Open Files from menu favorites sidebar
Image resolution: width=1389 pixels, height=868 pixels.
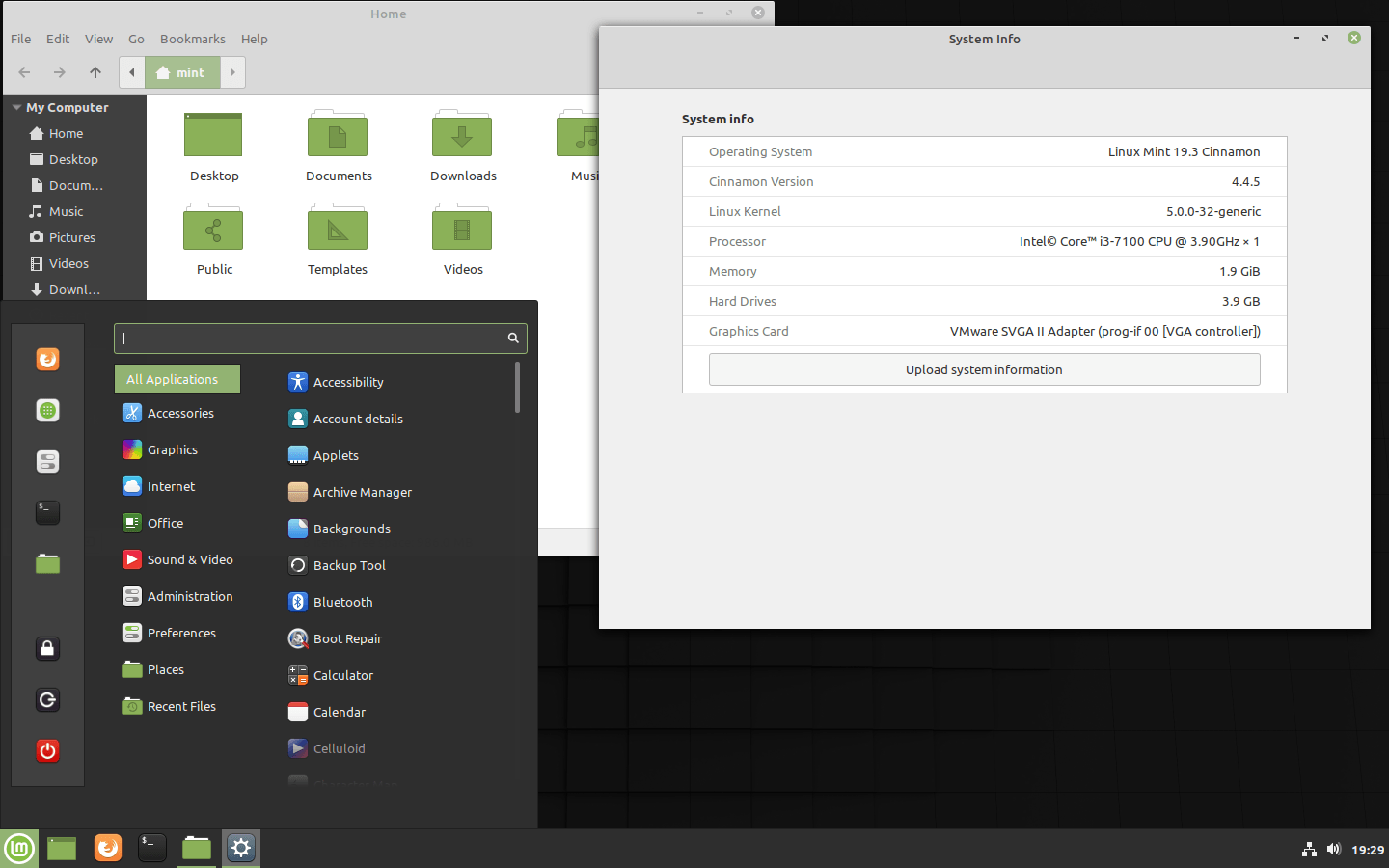(x=47, y=563)
